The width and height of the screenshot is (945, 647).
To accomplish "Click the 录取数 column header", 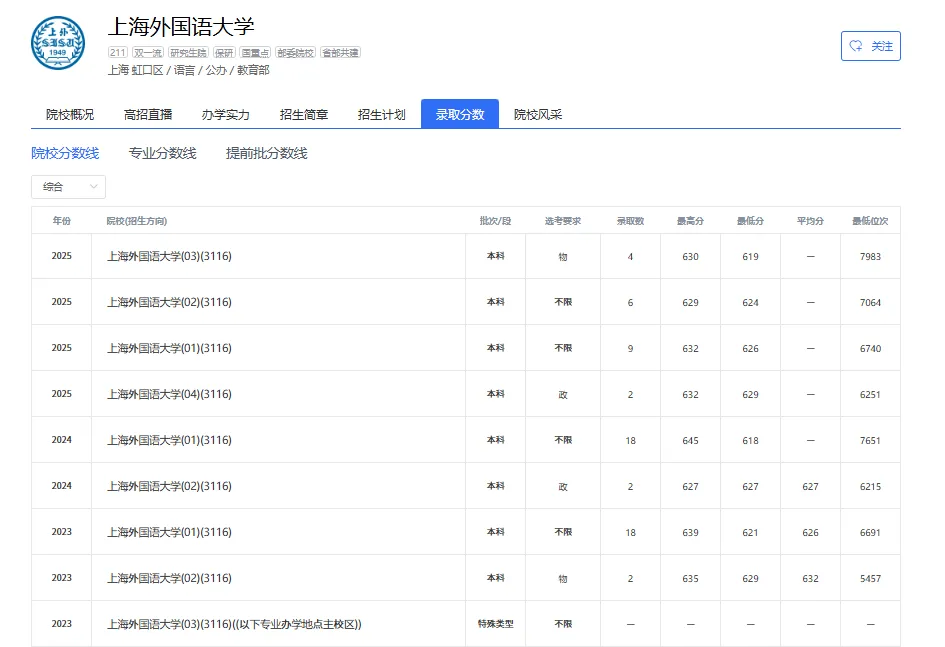I will [x=630, y=221].
